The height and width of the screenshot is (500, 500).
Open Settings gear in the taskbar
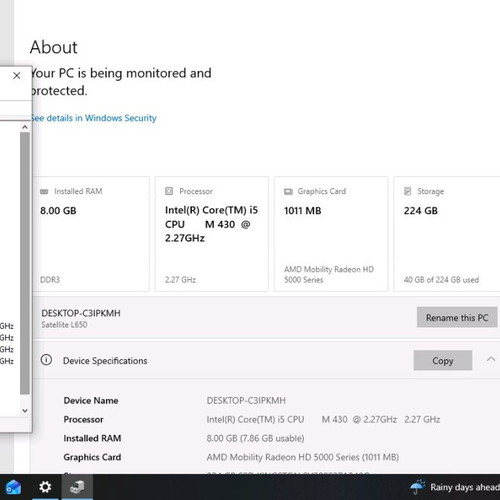pyautogui.click(x=45, y=487)
